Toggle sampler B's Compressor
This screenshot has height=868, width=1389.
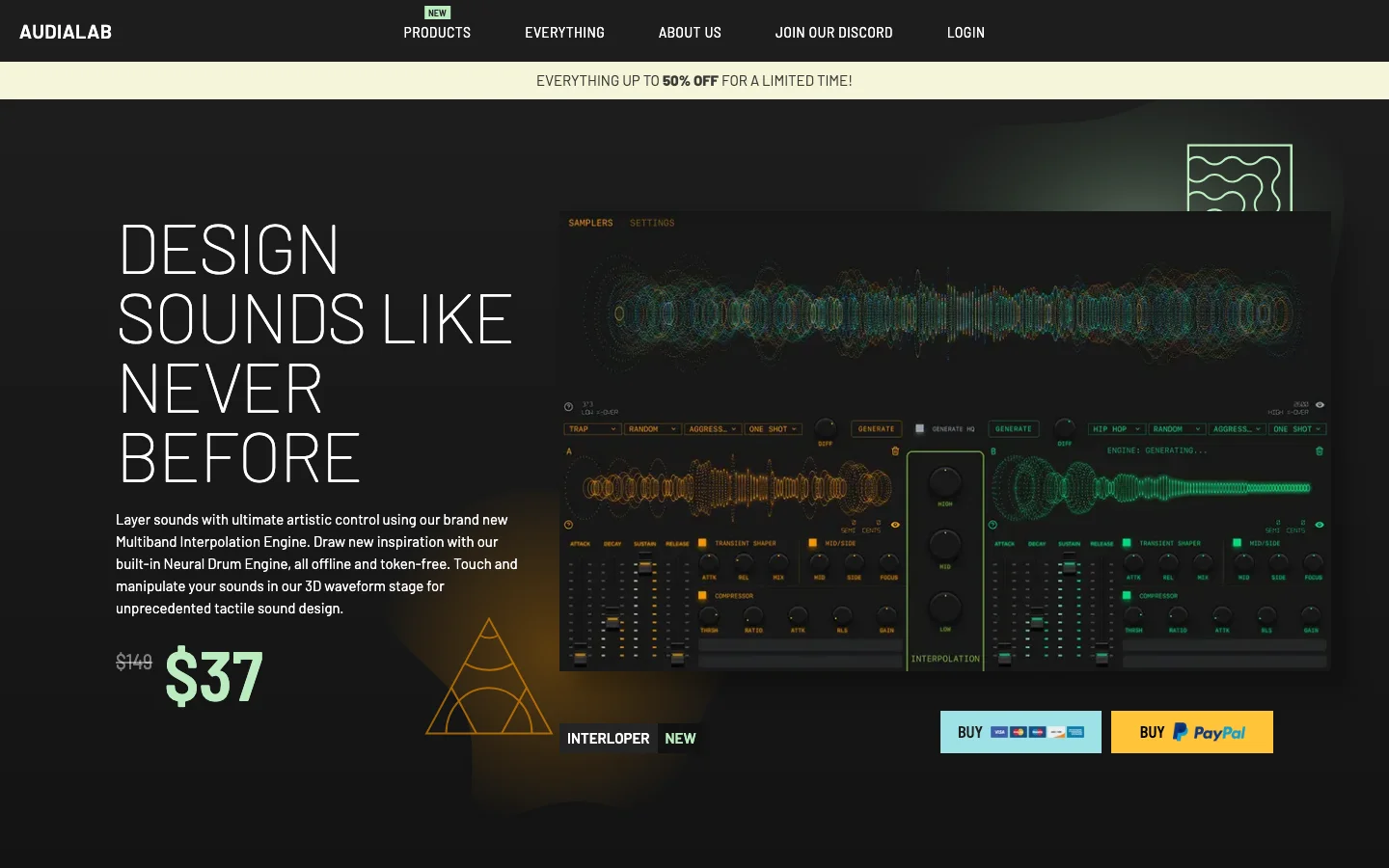coord(1127,596)
